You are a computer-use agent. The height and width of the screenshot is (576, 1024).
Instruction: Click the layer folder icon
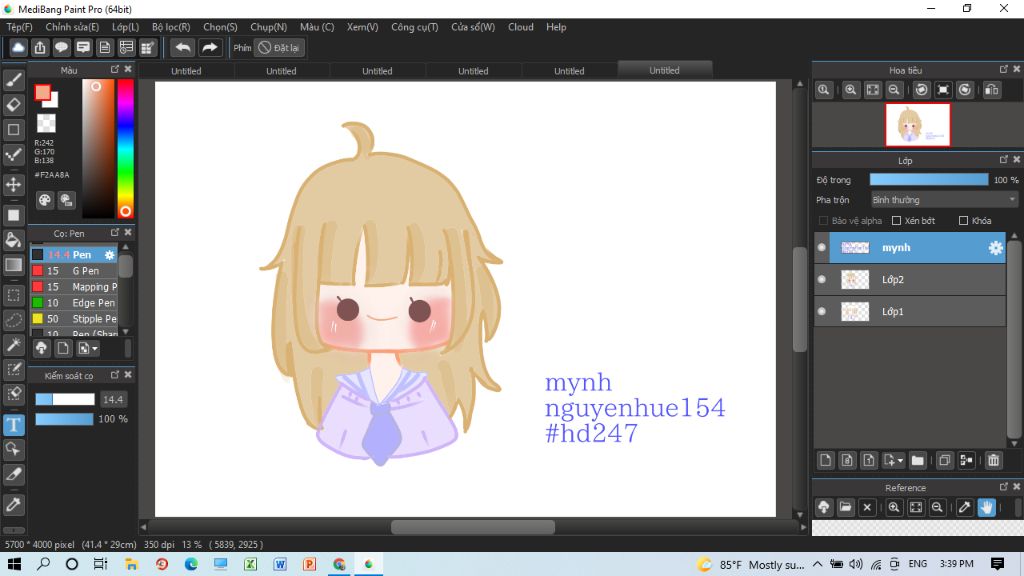(918, 460)
